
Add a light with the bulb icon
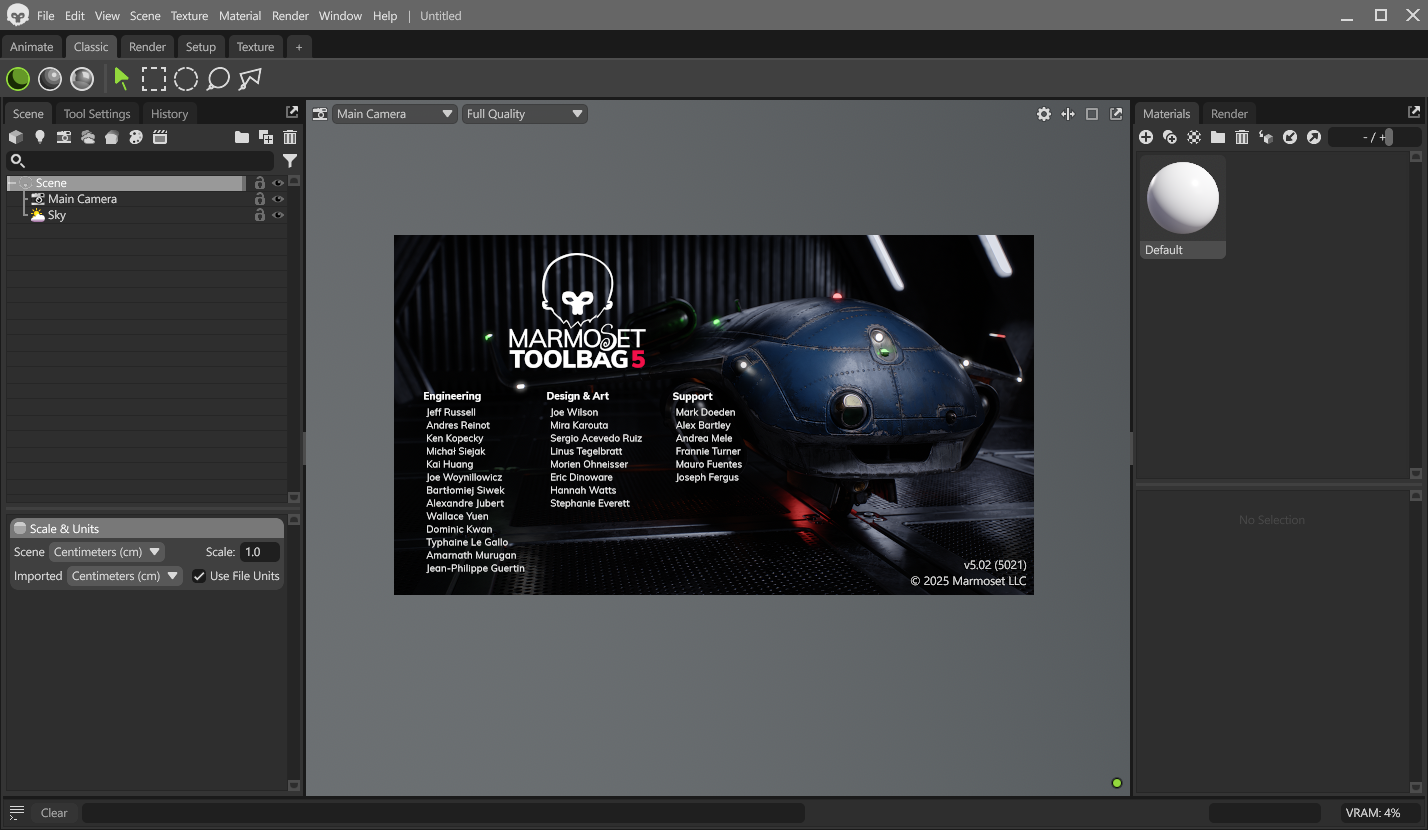[x=40, y=137]
